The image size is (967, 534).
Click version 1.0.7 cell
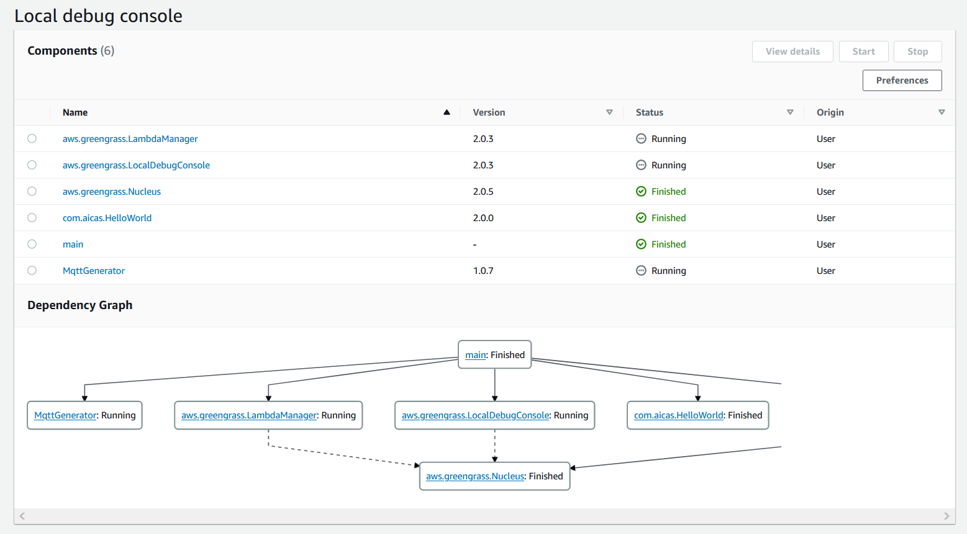[484, 271]
